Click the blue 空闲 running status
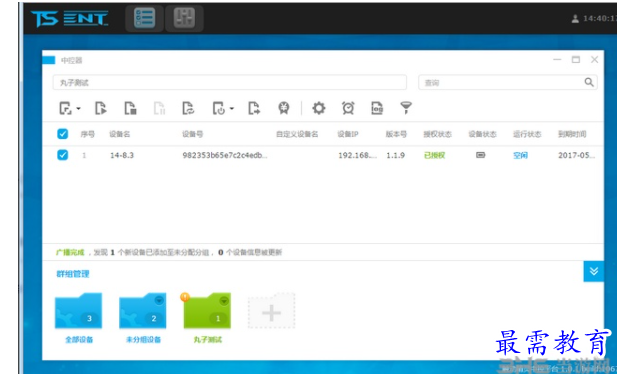The height and width of the screenshot is (374, 617). tap(520, 156)
